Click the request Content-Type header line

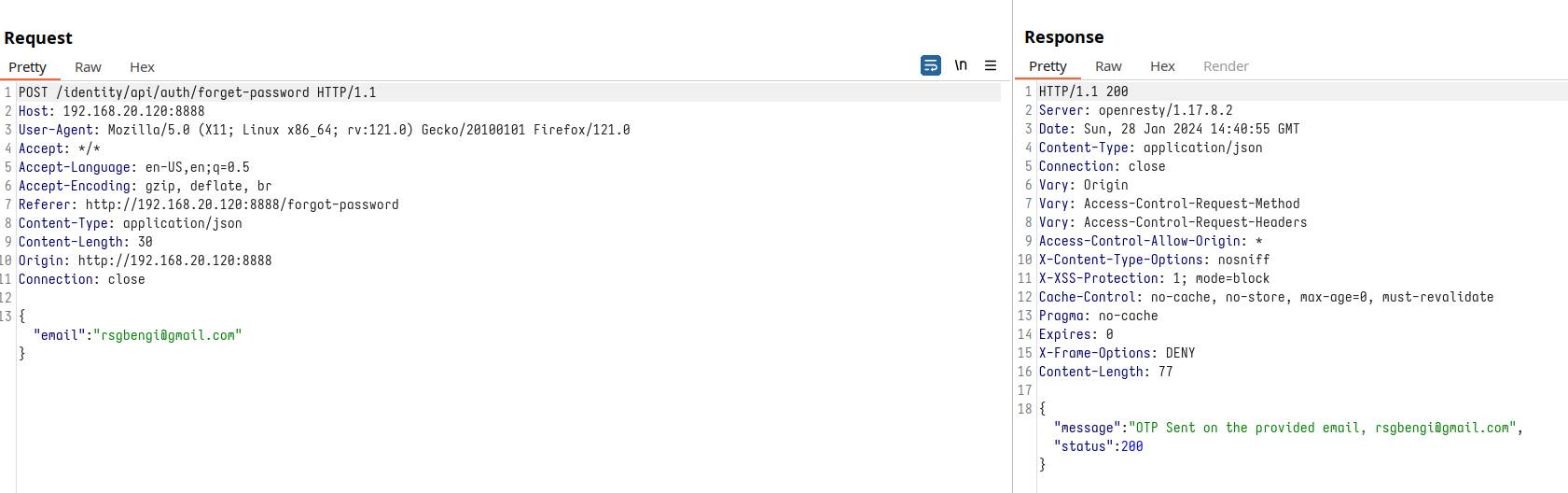coord(130,223)
